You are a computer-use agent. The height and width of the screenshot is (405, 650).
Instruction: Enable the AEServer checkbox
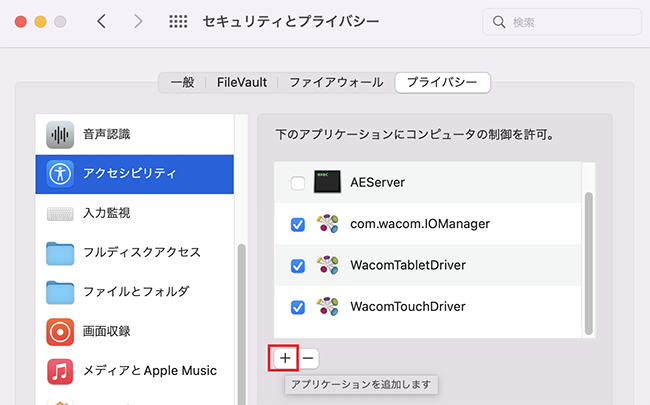(x=298, y=183)
